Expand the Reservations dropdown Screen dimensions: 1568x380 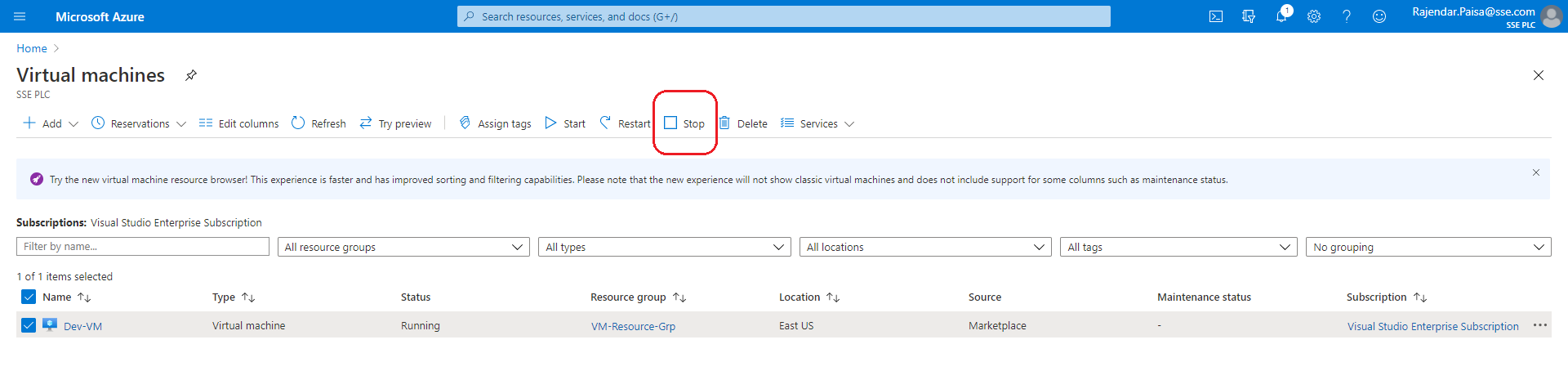(x=139, y=123)
